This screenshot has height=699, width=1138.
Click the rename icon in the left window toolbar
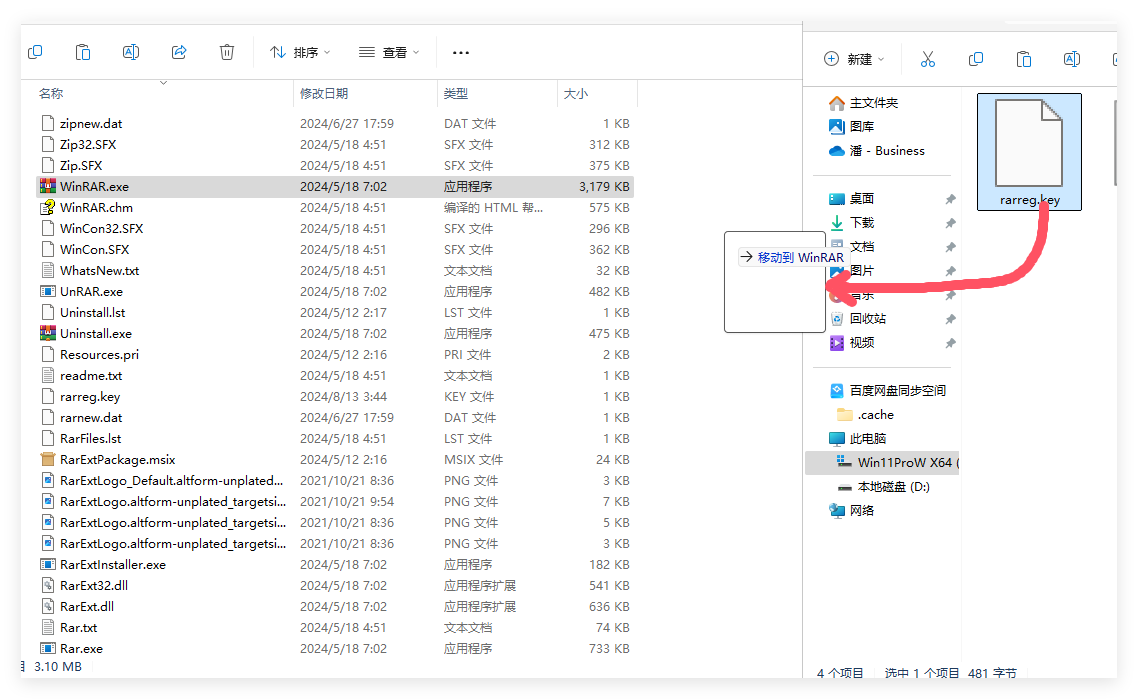tap(131, 52)
